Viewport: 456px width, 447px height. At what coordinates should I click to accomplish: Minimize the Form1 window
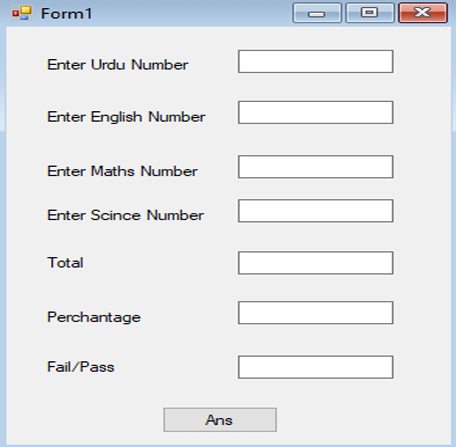click(x=317, y=13)
